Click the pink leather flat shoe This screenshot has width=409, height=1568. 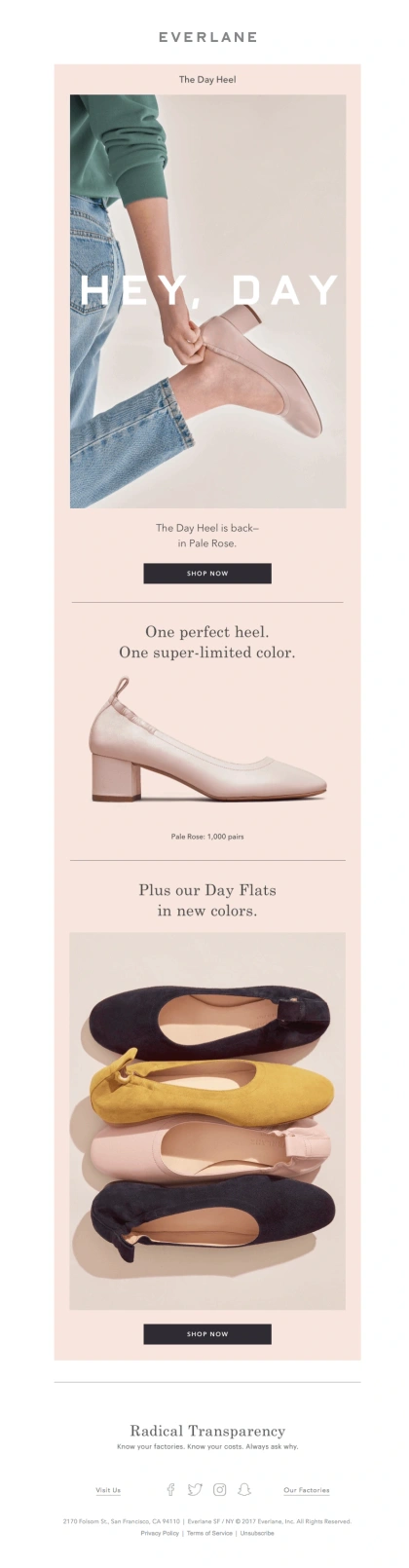coord(207,1150)
